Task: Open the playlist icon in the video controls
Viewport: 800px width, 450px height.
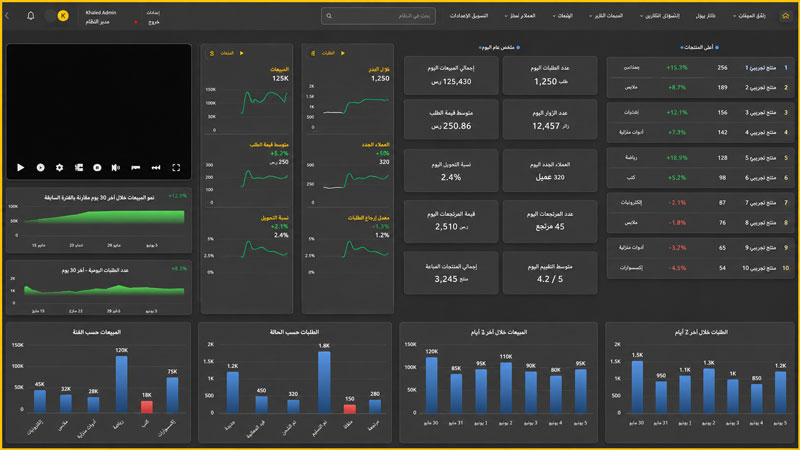Action: click(x=79, y=167)
